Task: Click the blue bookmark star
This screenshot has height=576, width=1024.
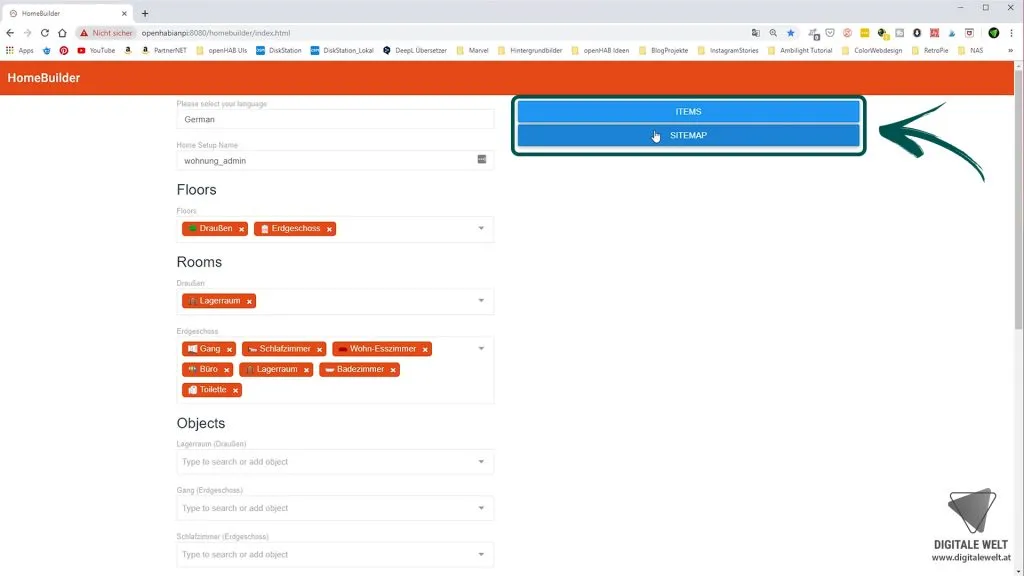Action: [791, 33]
